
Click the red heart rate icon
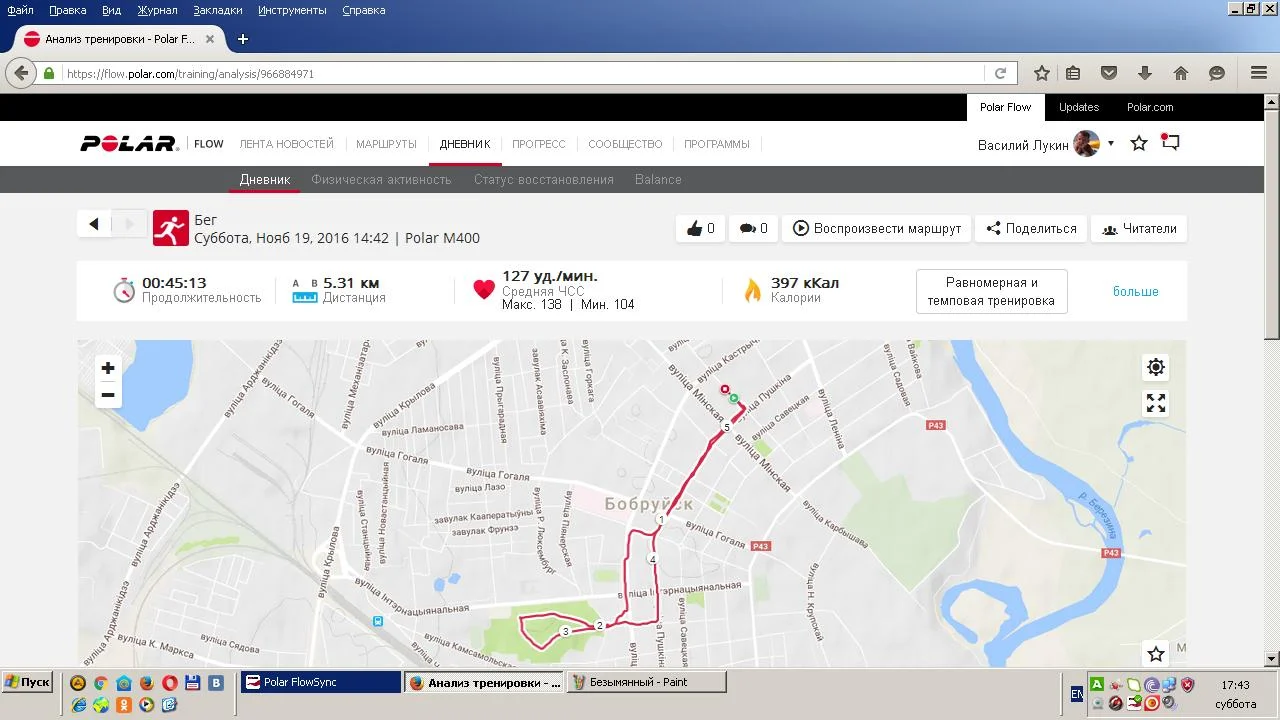click(x=484, y=290)
